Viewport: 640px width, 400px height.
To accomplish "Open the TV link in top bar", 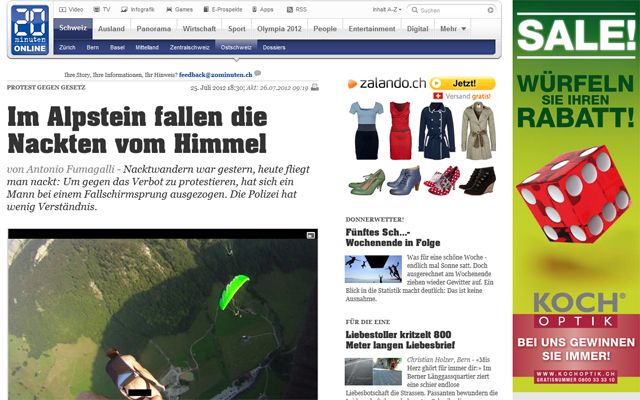I will [x=105, y=9].
